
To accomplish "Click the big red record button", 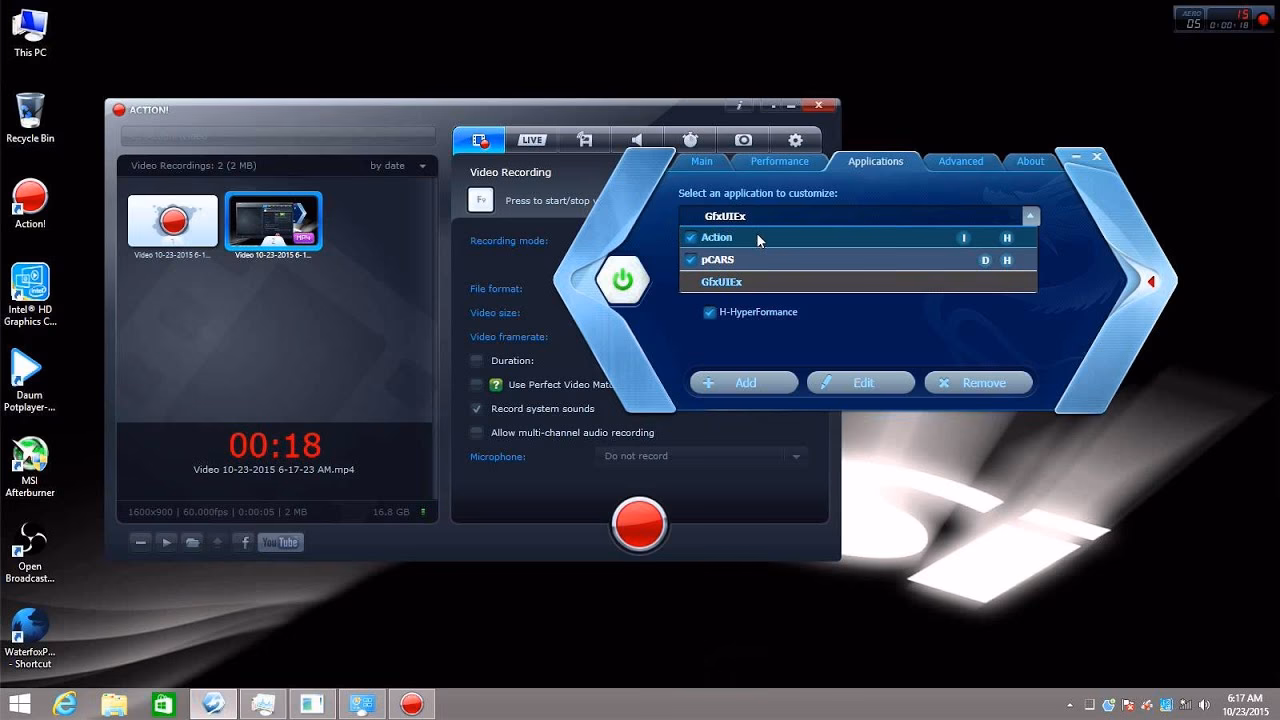I will point(639,525).
